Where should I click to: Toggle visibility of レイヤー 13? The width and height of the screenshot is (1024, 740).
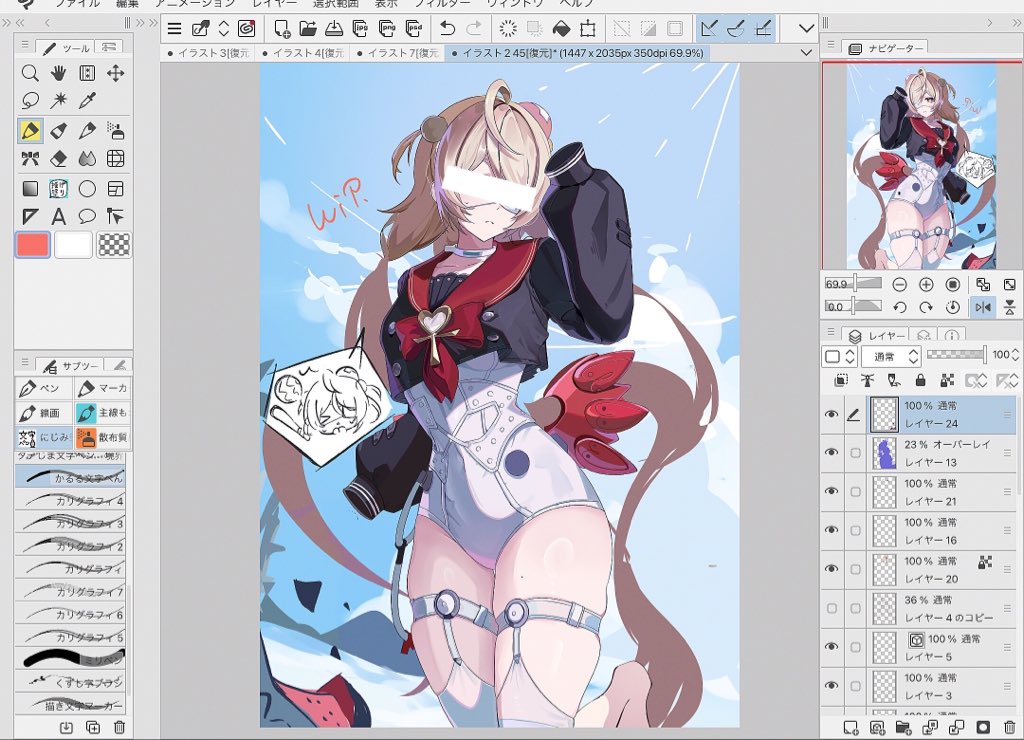pyautogui.click(x=831, y=453)
